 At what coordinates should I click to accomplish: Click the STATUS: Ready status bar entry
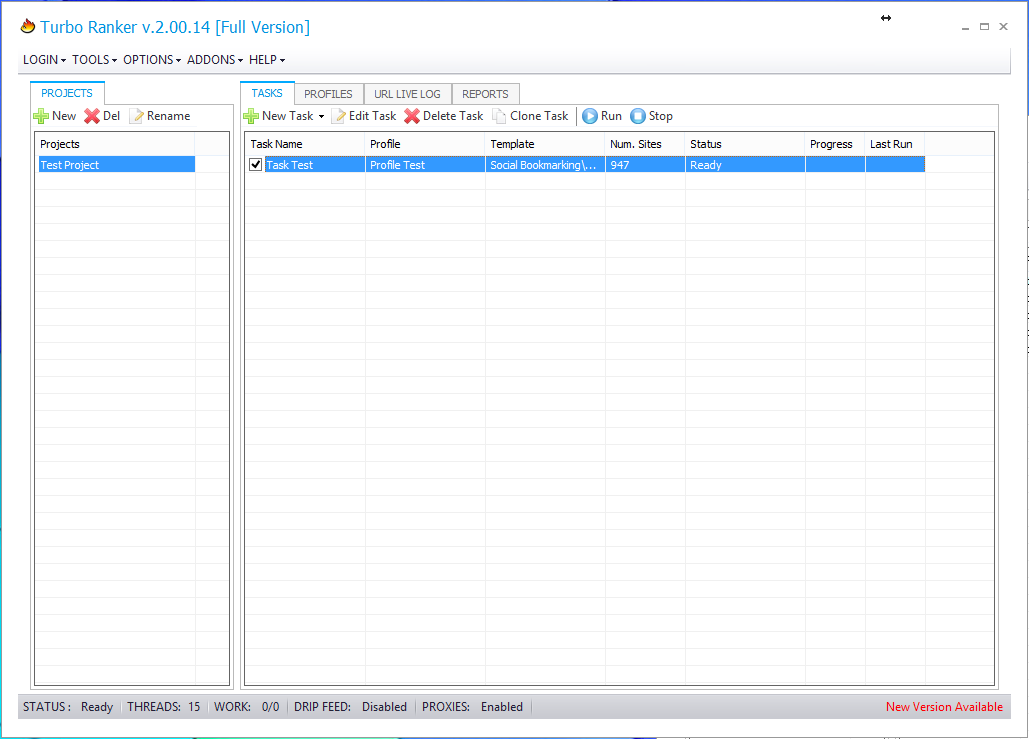tap(68, 707)
